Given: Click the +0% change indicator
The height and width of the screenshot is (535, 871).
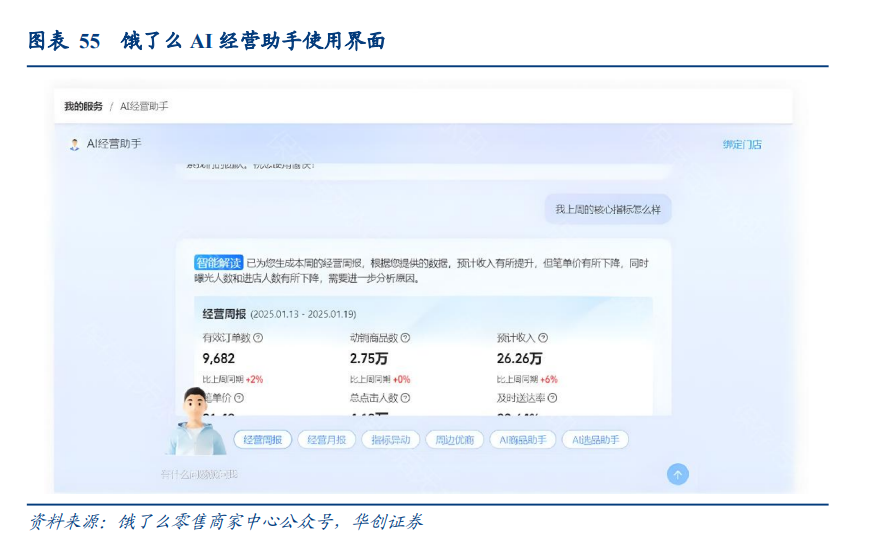Looking at the screenshot, I should point(402,379).
